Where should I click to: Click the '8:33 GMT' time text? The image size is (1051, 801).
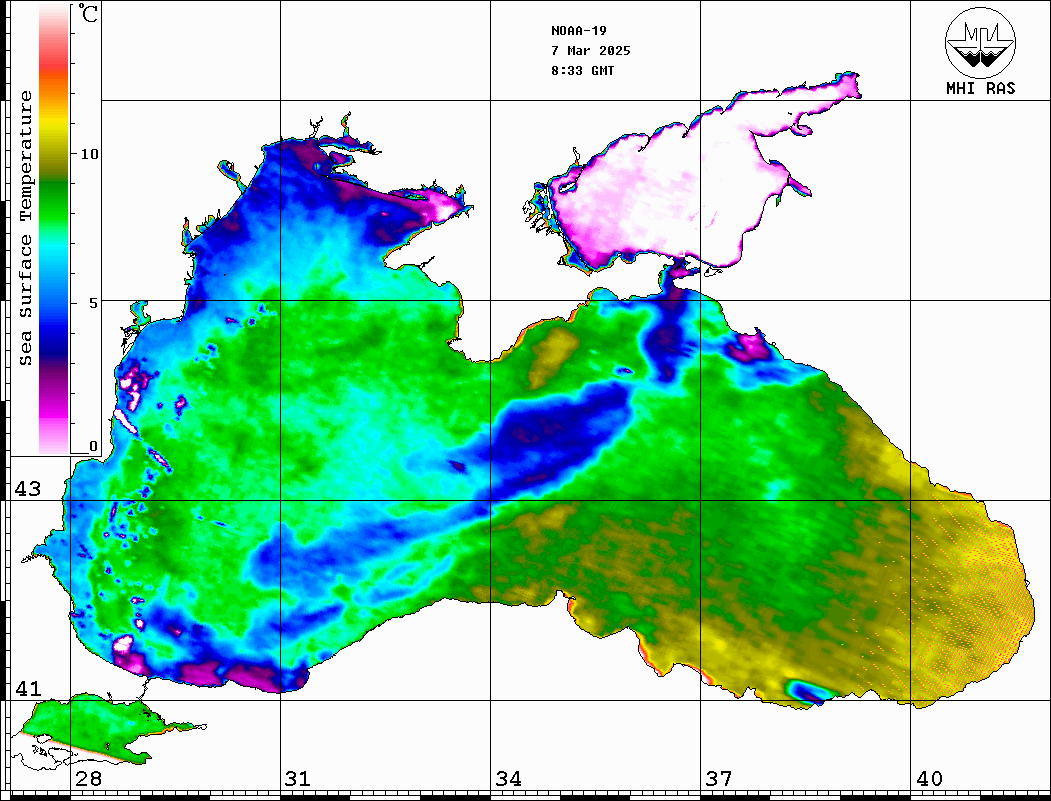tap(582, 70)
